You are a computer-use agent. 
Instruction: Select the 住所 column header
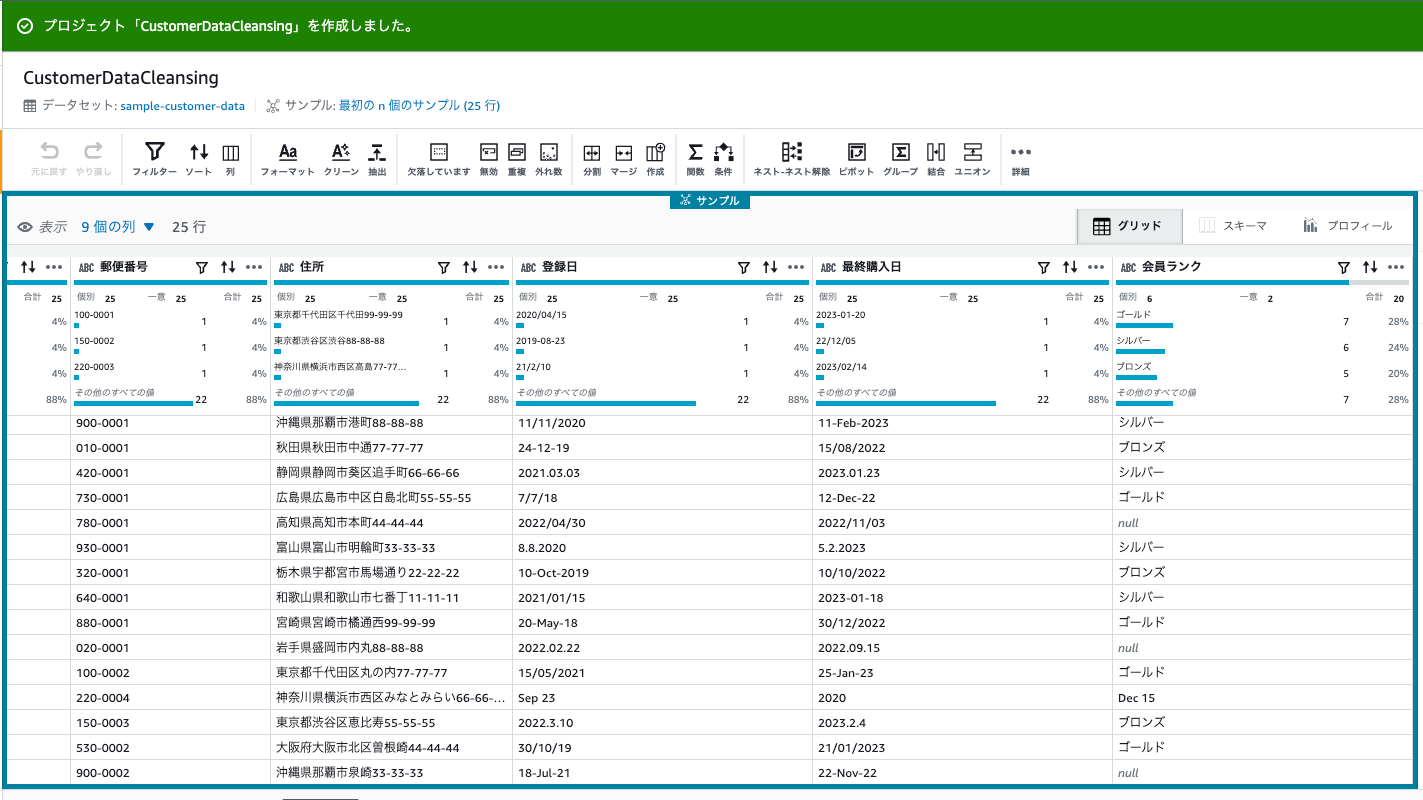pyautogui.click(x=312, y=267)
